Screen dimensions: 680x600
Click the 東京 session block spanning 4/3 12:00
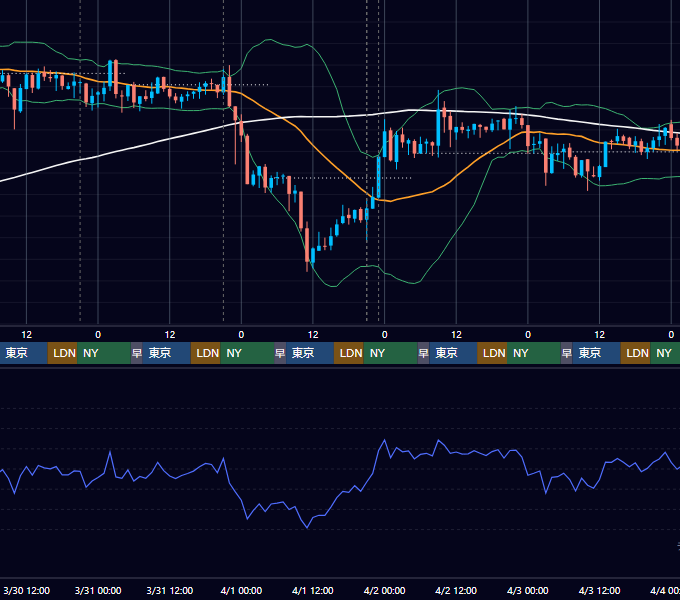click(596, 353)
